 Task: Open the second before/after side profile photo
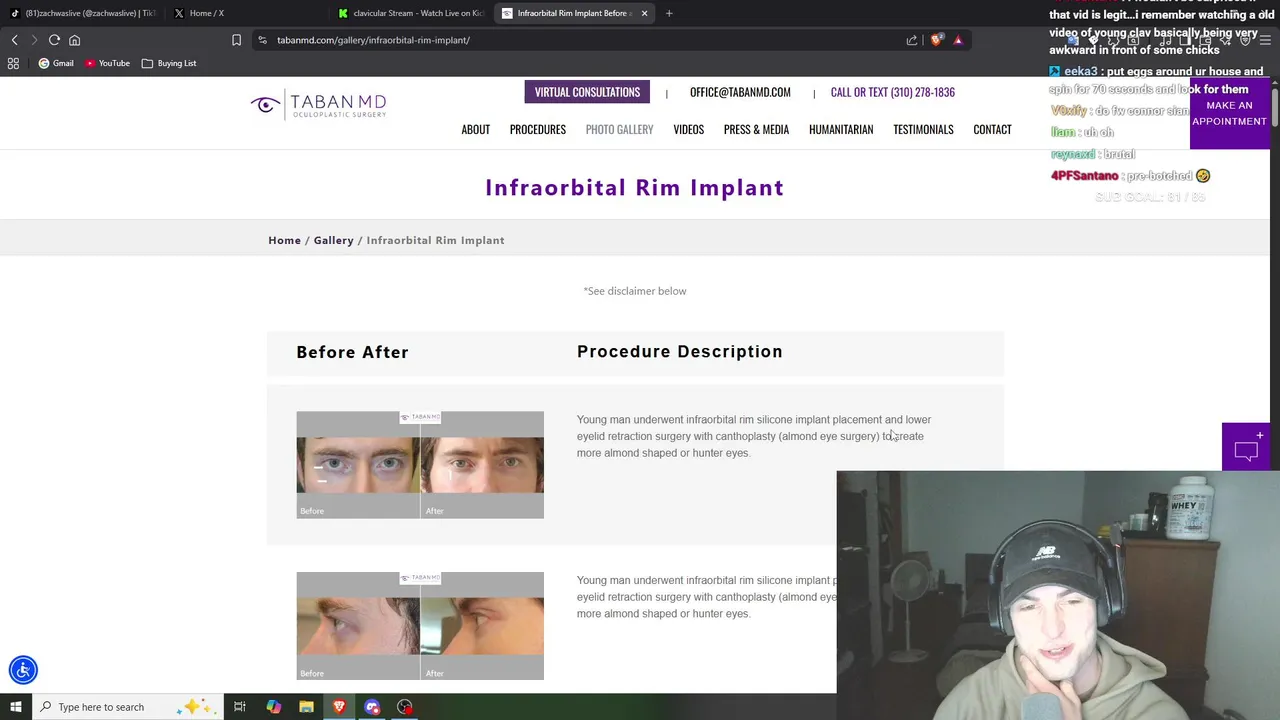(420, 626)
